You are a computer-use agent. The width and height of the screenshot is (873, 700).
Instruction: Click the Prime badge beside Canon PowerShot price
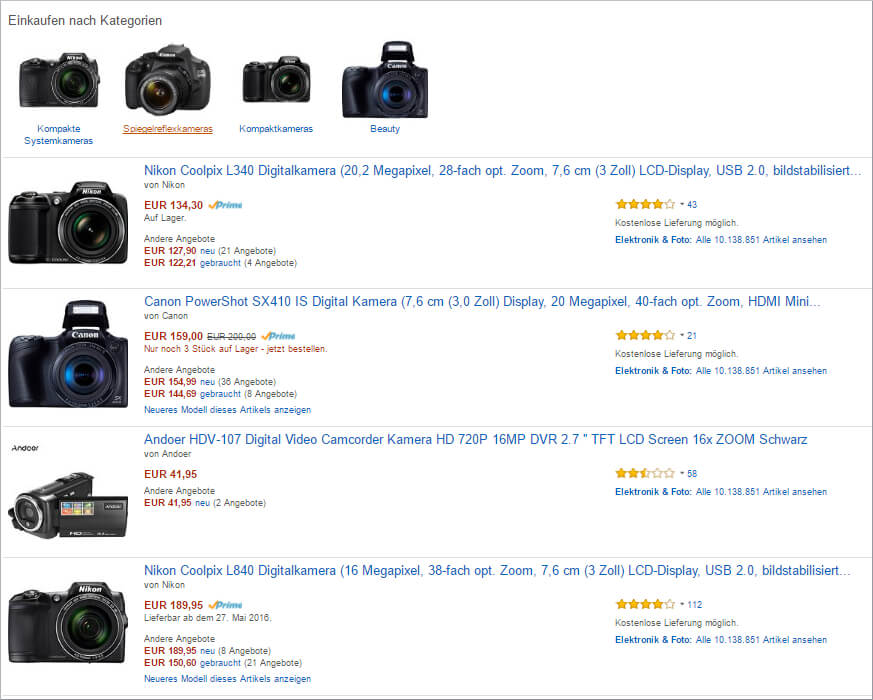278,336
